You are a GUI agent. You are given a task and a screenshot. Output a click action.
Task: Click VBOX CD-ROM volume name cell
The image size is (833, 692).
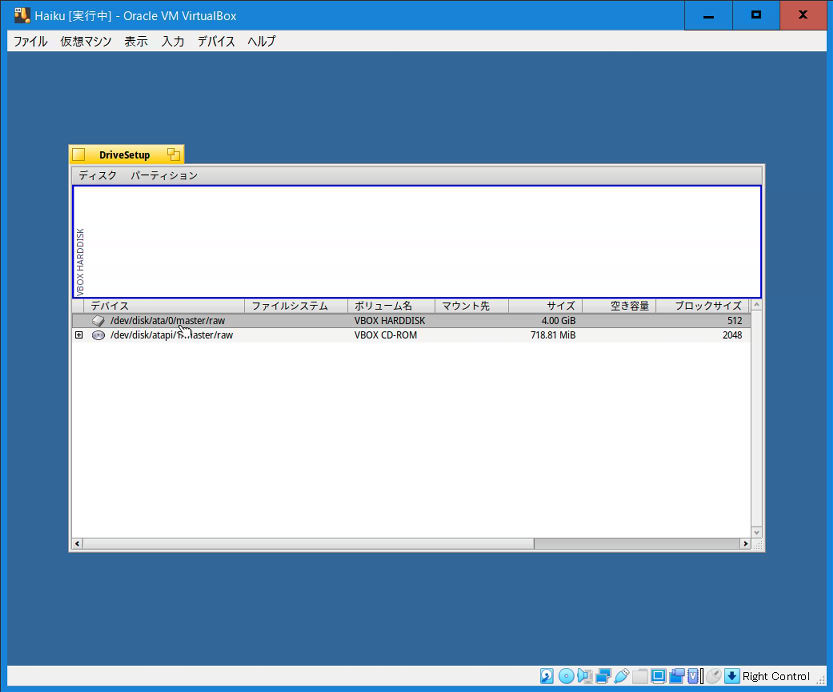click(385, 335)
